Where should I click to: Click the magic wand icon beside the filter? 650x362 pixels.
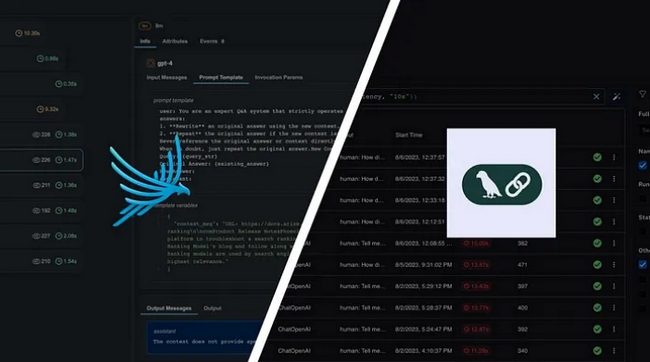click(x=616, y=97)
